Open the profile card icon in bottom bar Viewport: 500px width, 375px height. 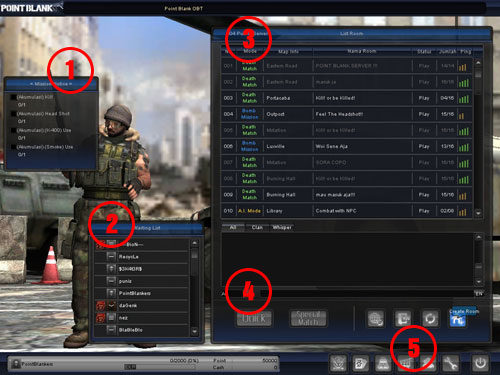pyautogui.click(x=361, y=363)
